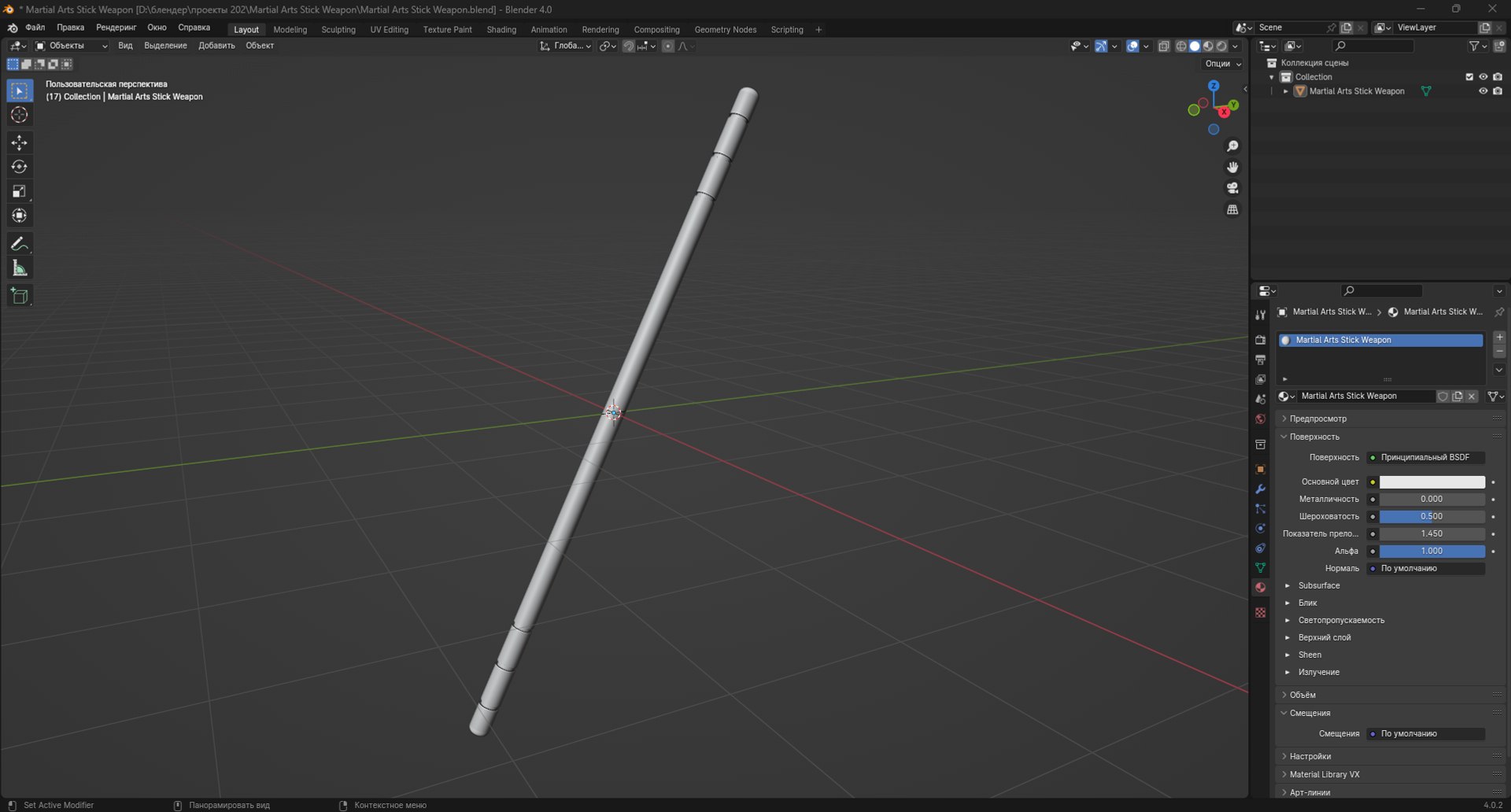Switch to the Shading workspace tab
Image resolution: width=1511 pixels, height=812 pixels.
pos(501,30)
